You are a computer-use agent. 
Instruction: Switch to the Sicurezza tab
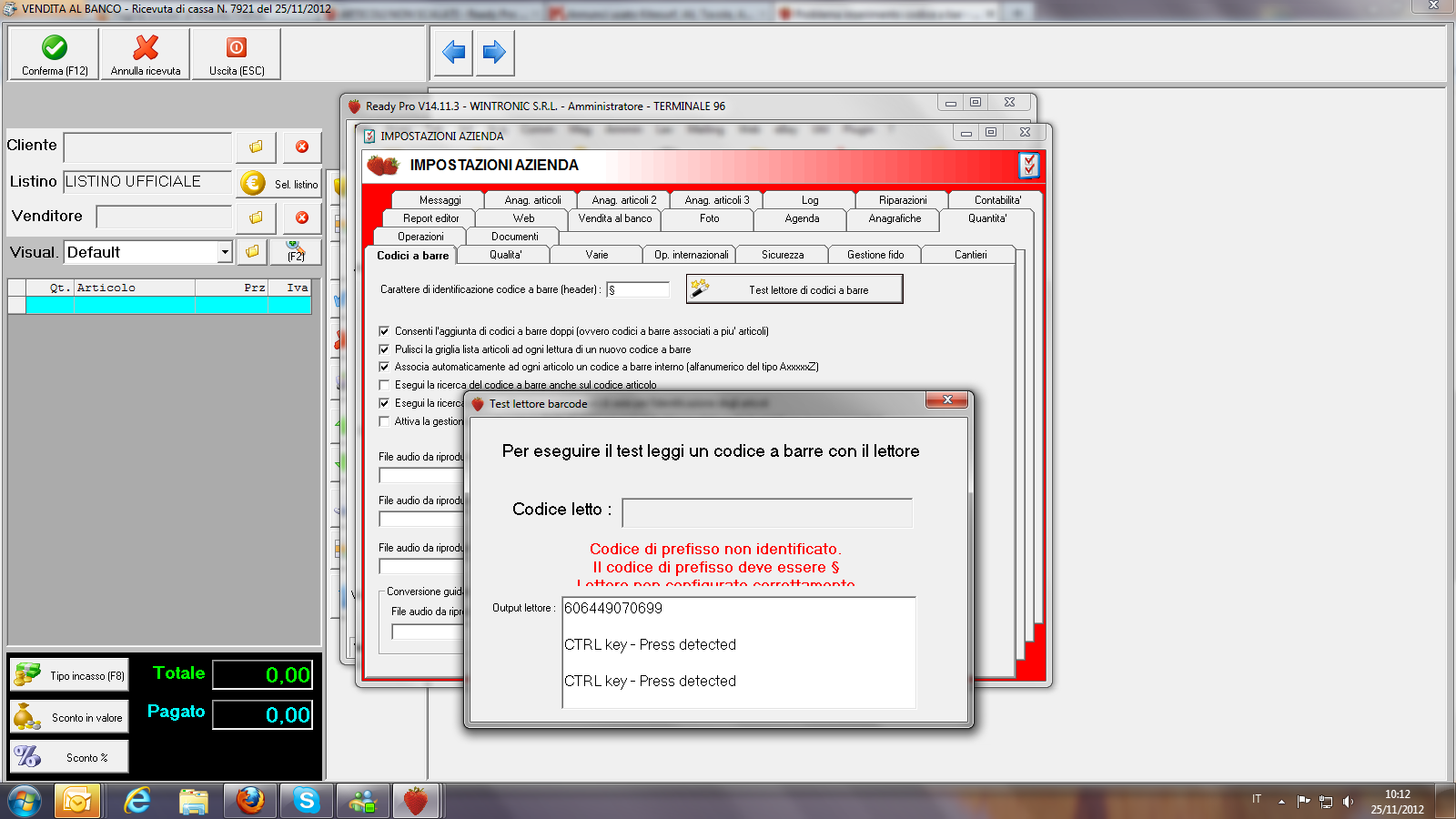pos(783,255)
